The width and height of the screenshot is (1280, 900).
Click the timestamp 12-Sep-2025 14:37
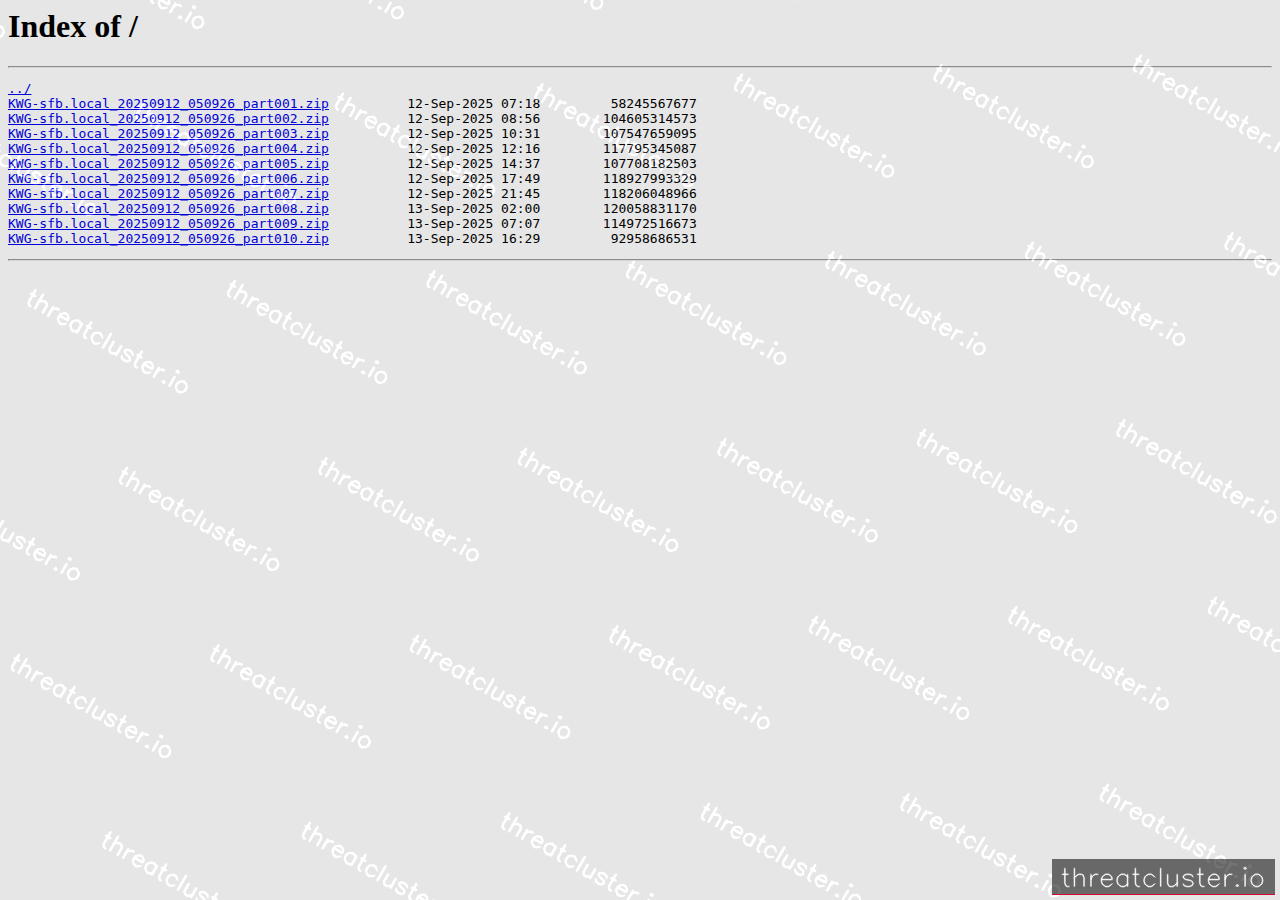(x=474, y=164)
